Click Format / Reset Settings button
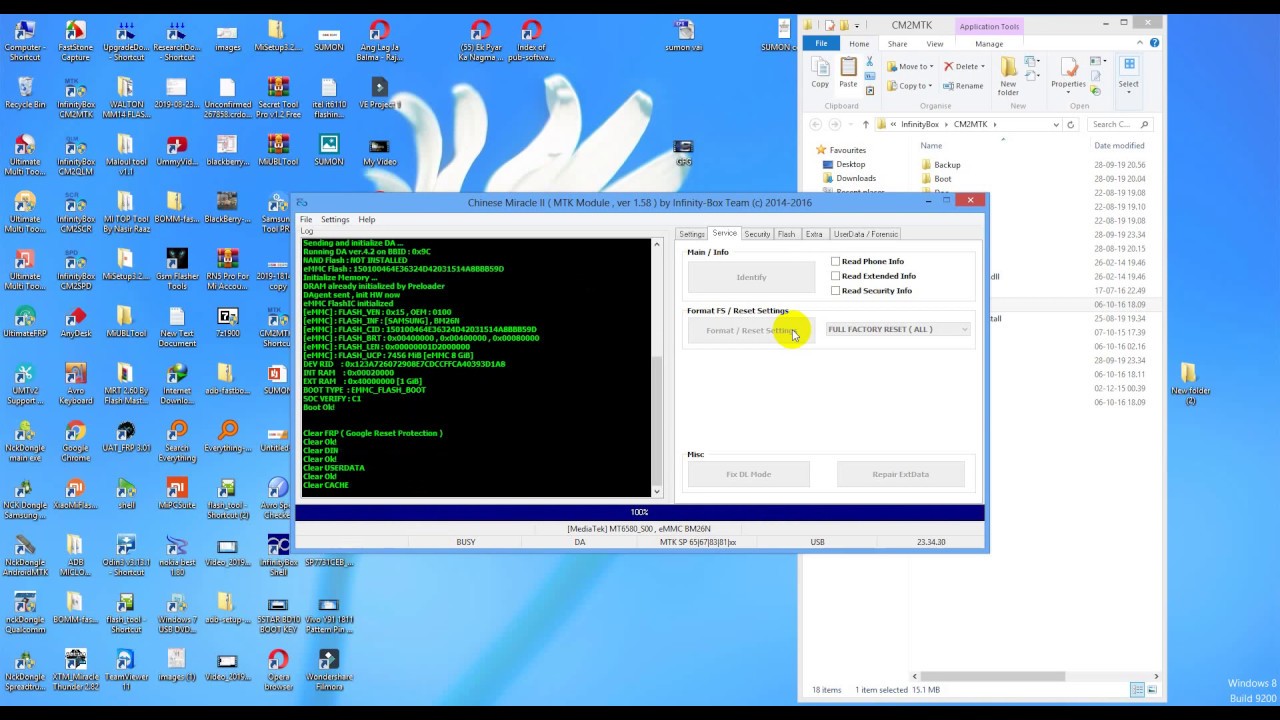 pos(752,331)
